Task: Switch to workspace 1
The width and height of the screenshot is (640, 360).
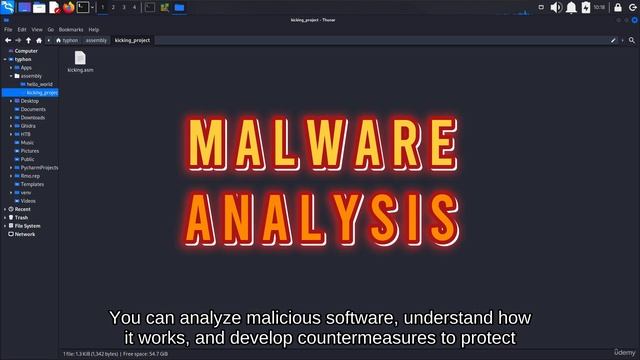Action: [103, 7]
